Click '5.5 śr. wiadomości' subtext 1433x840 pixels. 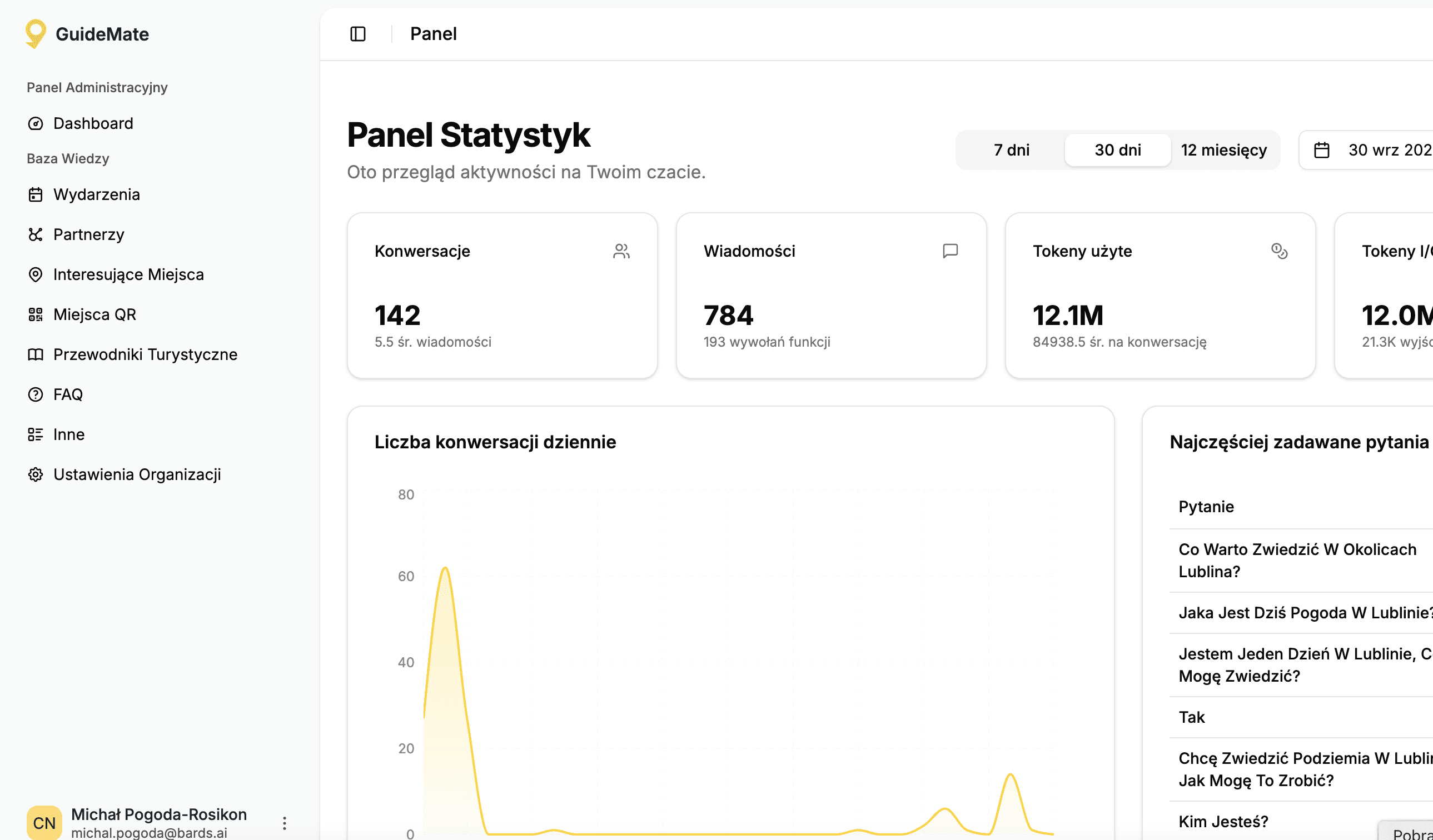coord(434,342)
